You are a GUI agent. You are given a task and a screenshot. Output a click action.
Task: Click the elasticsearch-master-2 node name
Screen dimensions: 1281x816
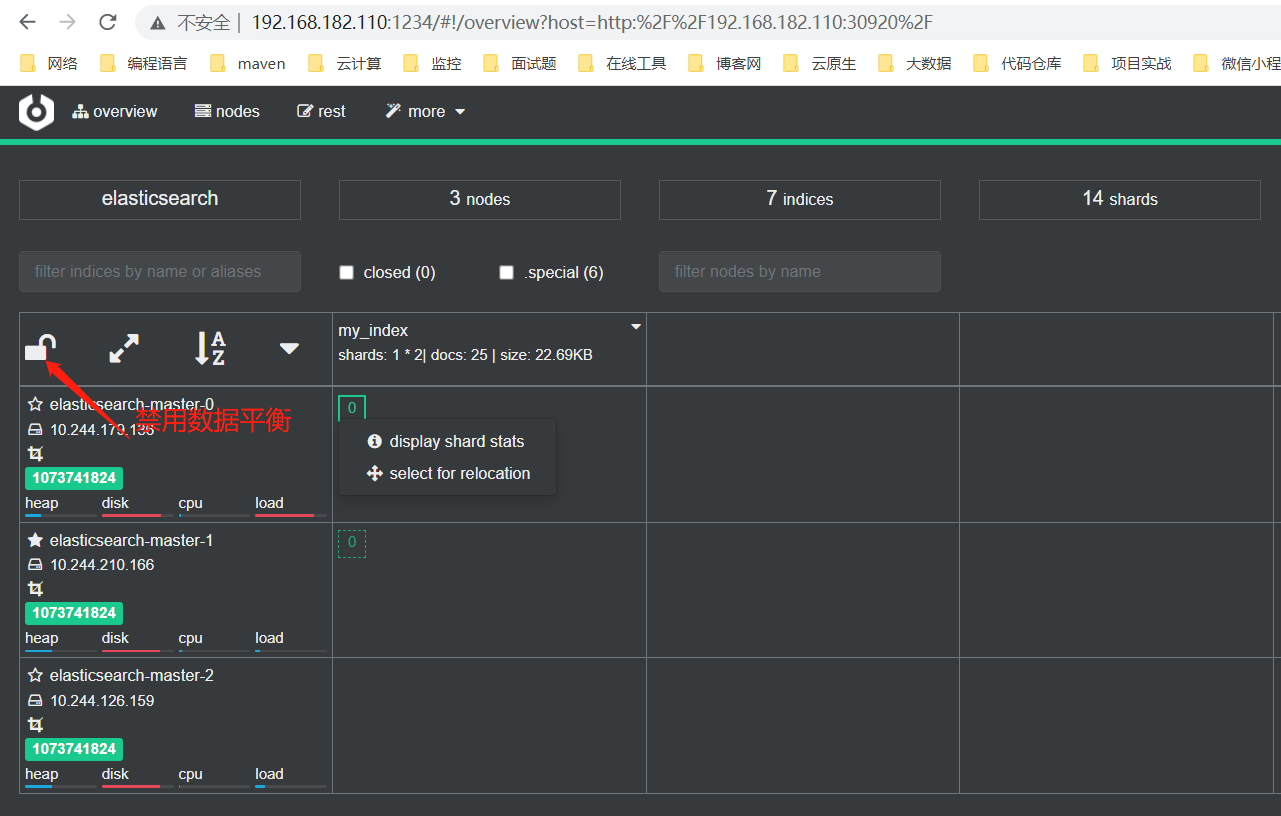131,675
